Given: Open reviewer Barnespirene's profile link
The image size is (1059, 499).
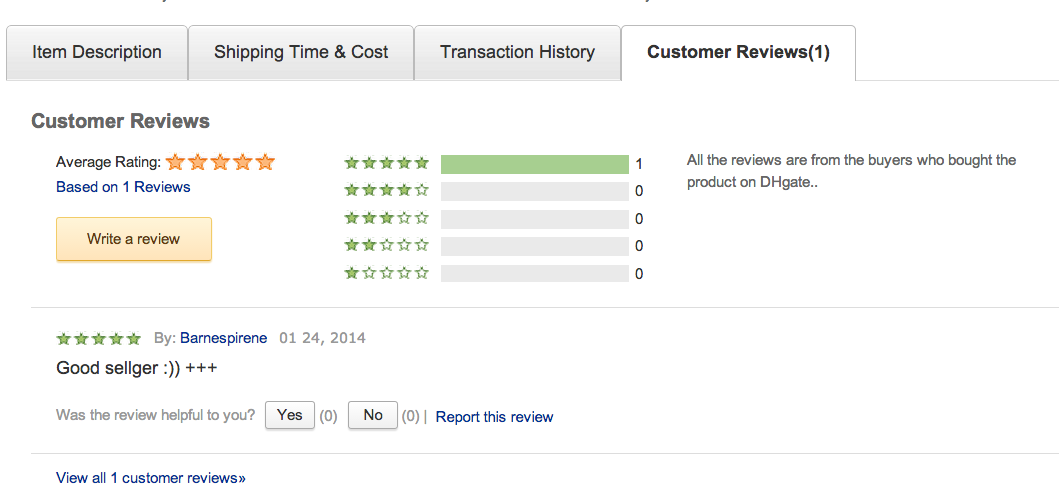Looking at the screenshot, I should (x=224, y=338).
